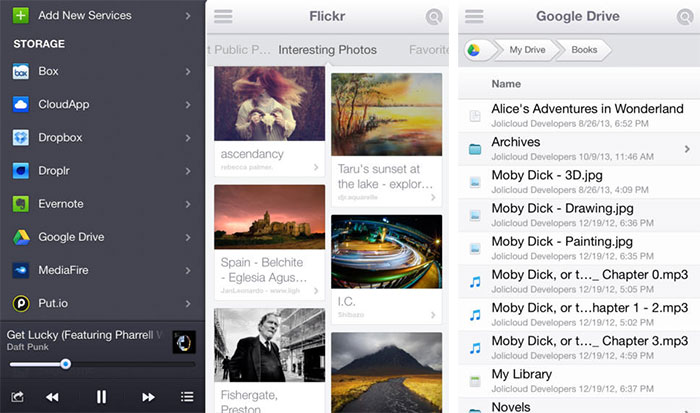This screenshot has width=700, height=413.
Task: Expand the Droplr row chevron
Action: 188,171
